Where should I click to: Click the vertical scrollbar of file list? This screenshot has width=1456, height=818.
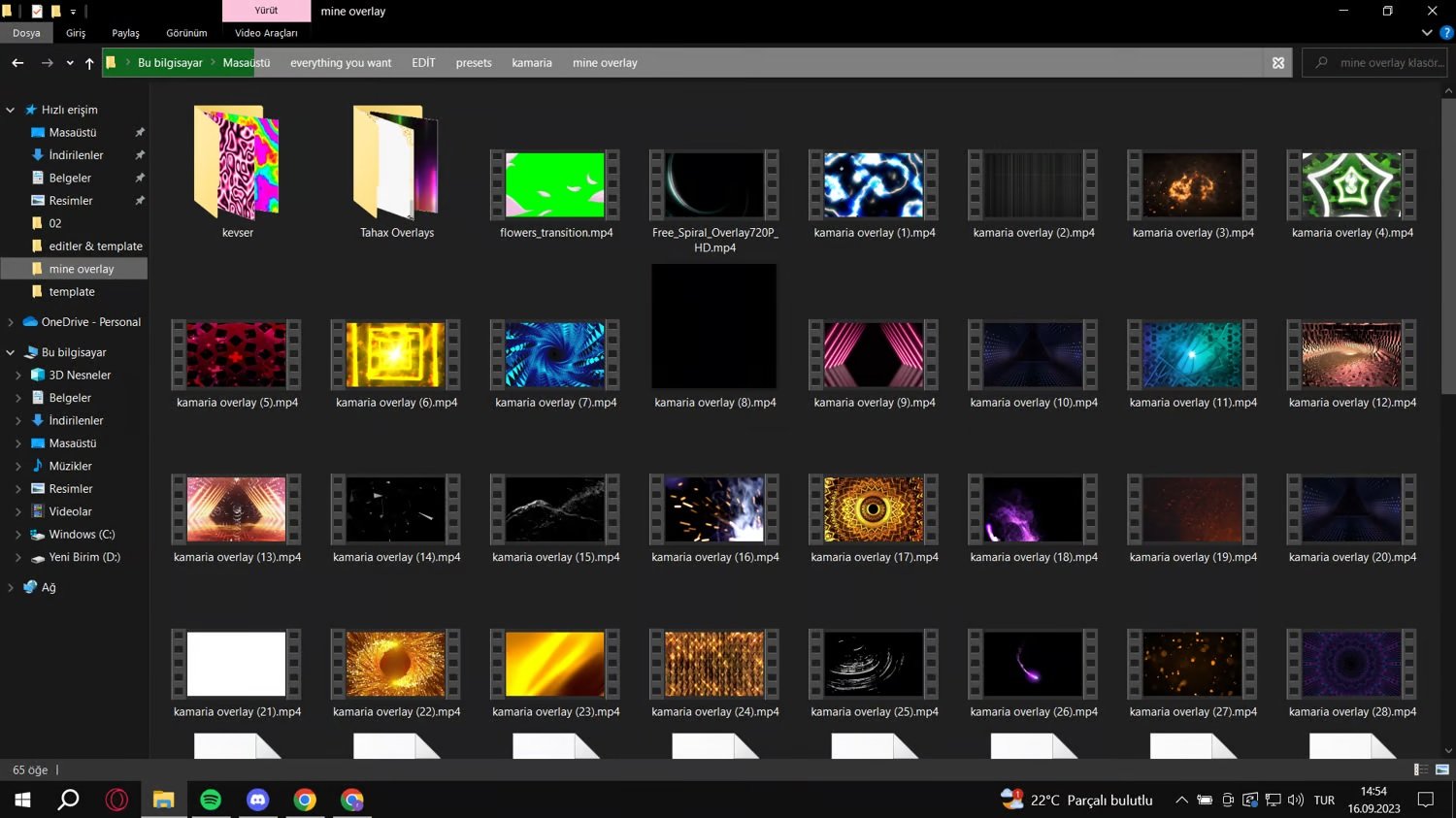[1448, 245]
